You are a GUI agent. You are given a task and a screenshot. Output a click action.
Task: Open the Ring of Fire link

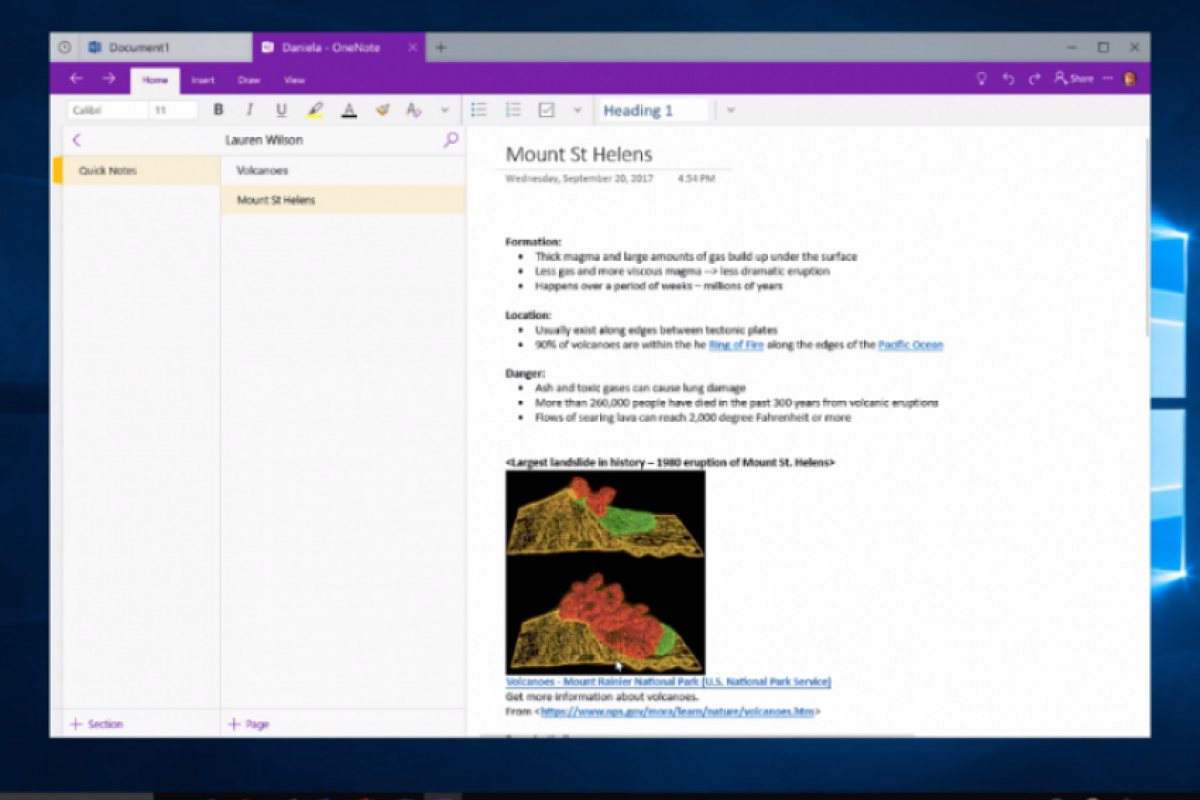point(736,345)
